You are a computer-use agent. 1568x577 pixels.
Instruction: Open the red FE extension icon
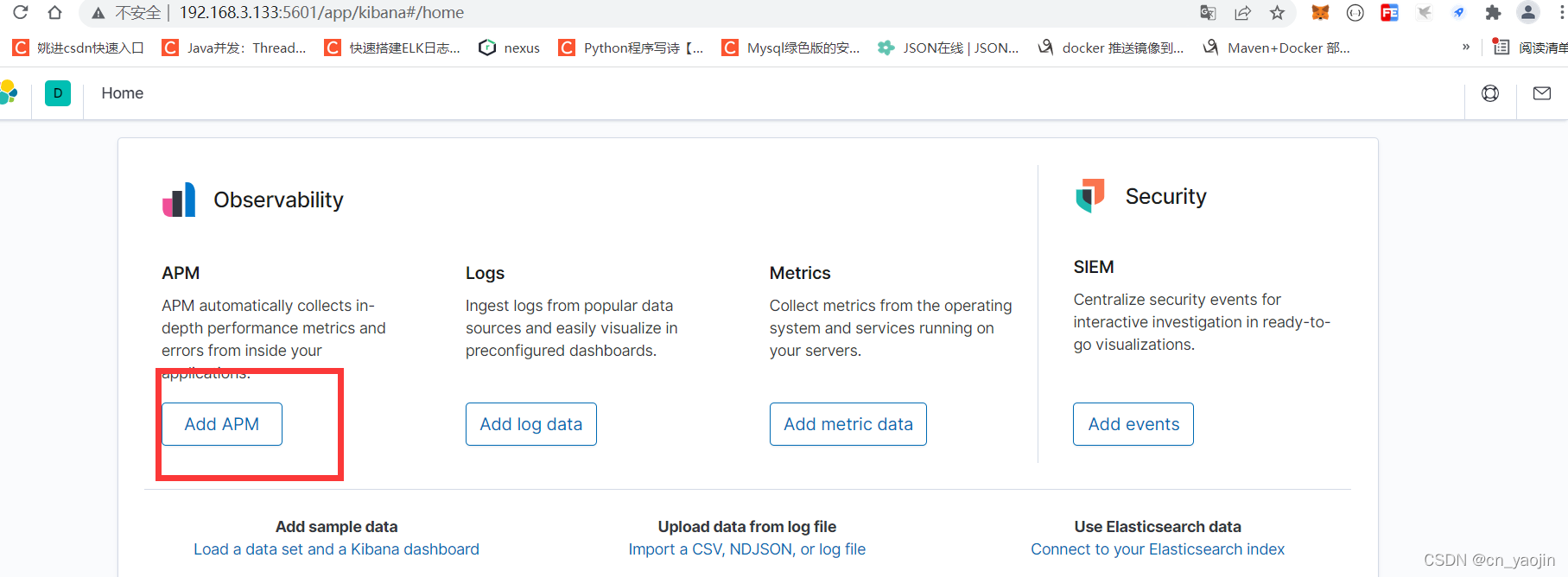tap(1389, 12)
